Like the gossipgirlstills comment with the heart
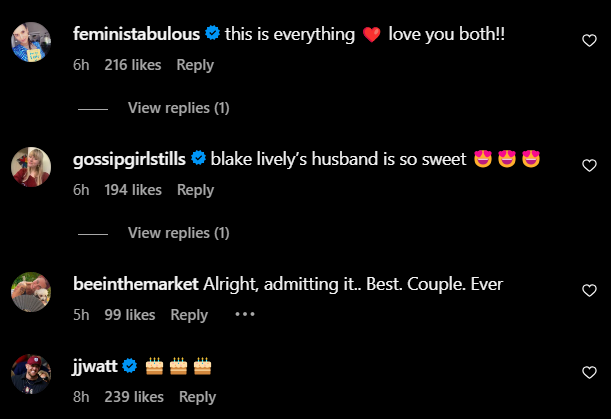Screen dimensions: 611x419 coord(589,165)
